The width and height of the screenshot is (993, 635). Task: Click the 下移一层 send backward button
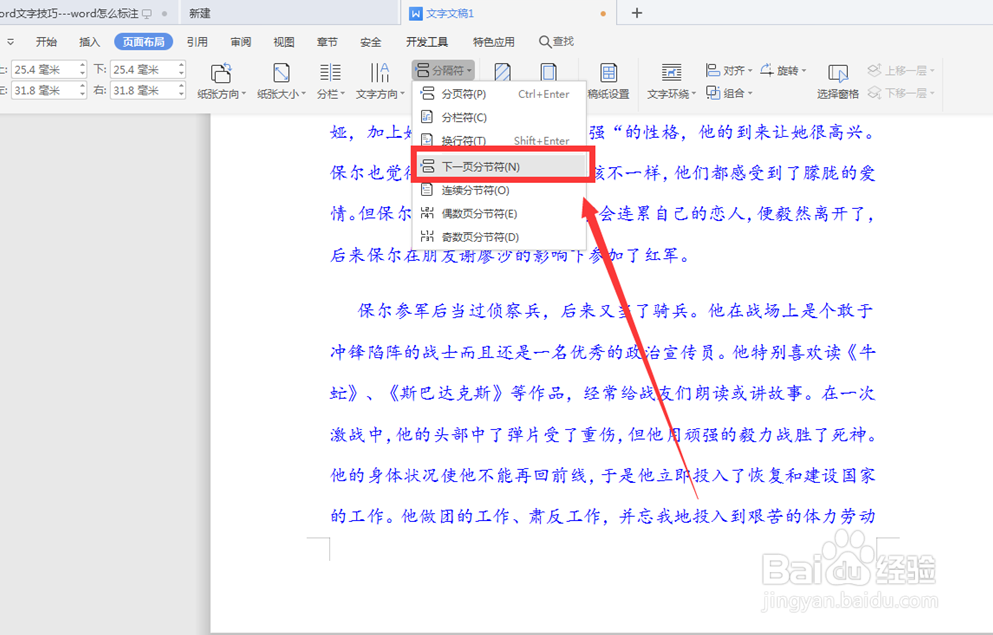(x=901, y=93)
